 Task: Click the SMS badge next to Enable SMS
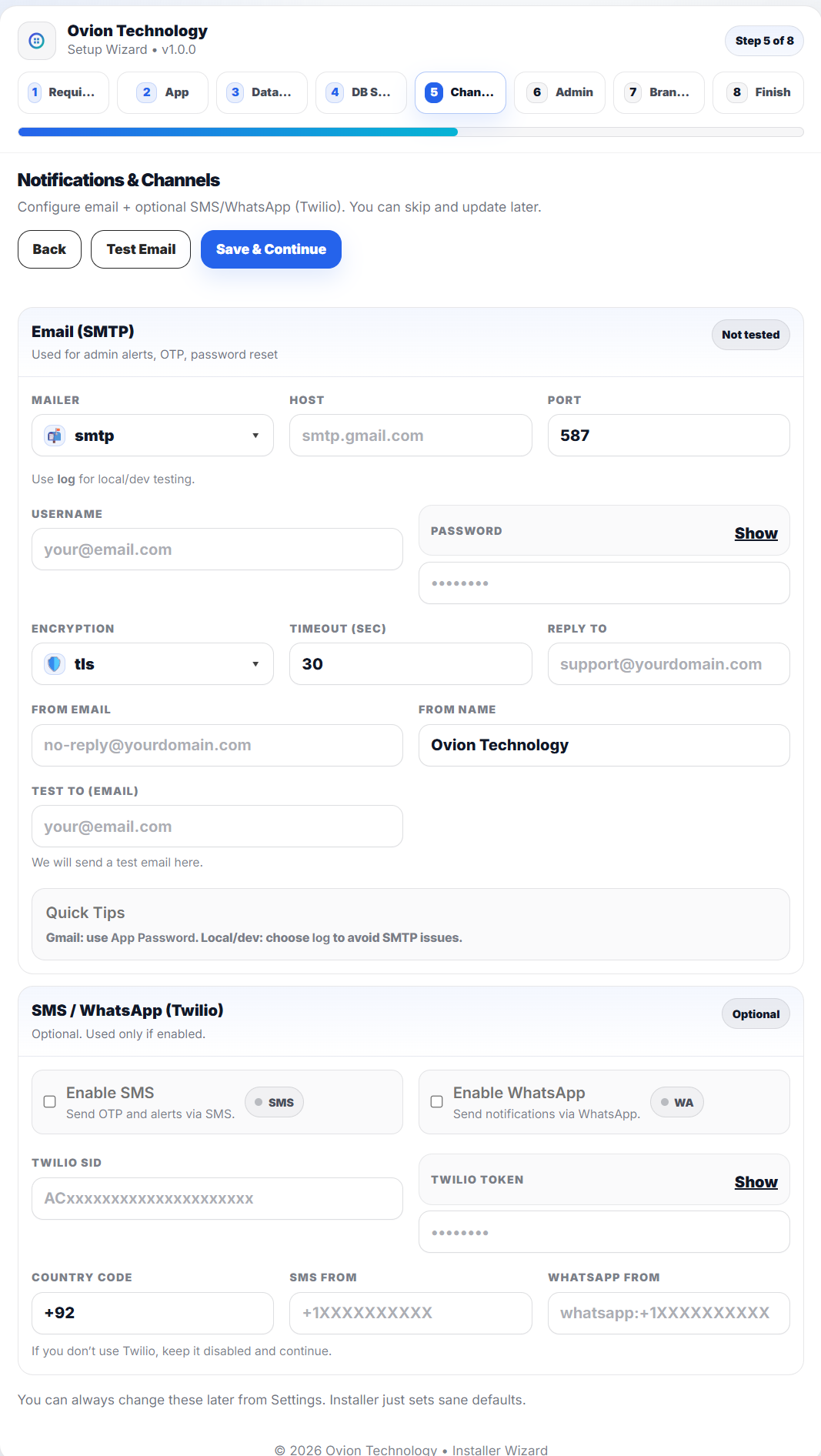(274, 1102)
